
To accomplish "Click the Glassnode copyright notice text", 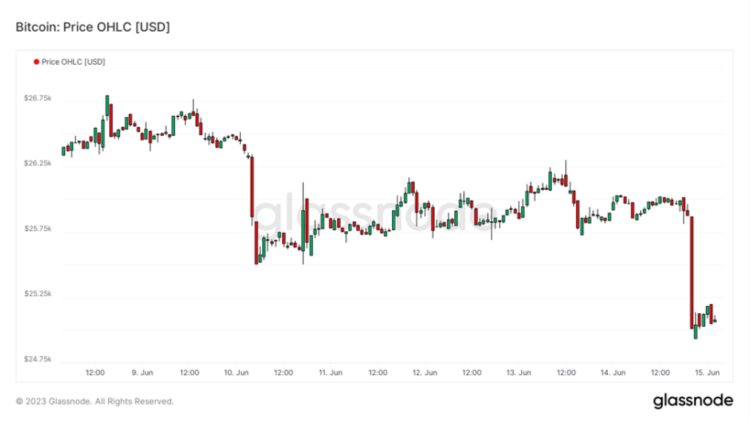I will (95, 401).
